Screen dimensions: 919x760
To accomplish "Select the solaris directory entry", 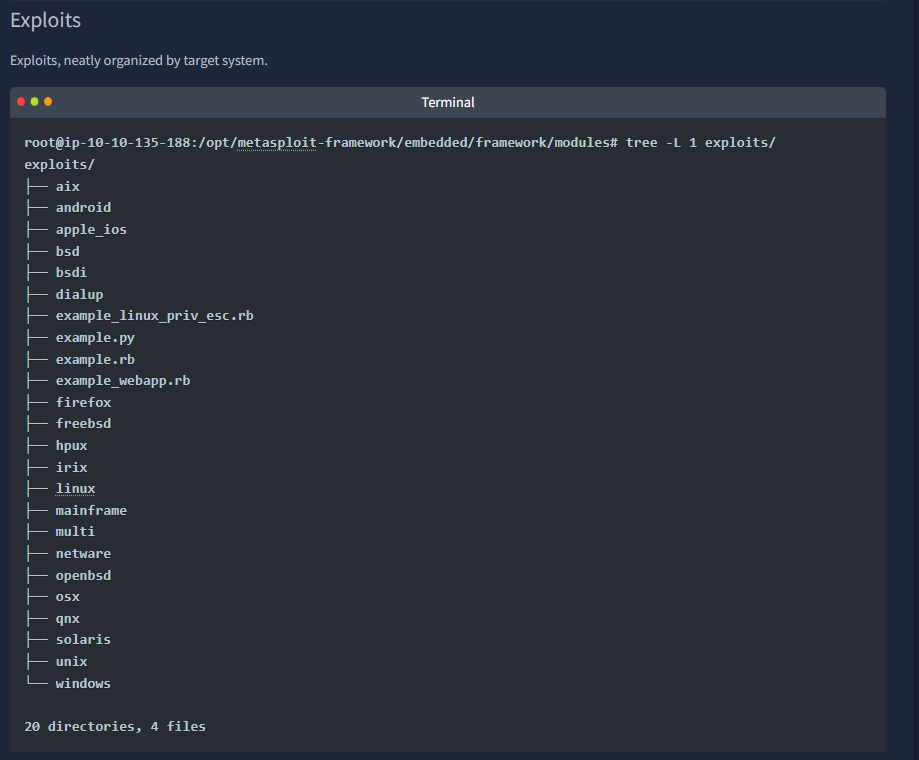I will [x=83, y=640].
